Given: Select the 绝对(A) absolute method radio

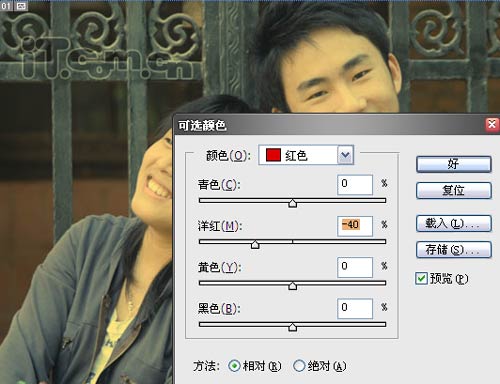Looking at the screenshot, I should [x=299, y=366].
